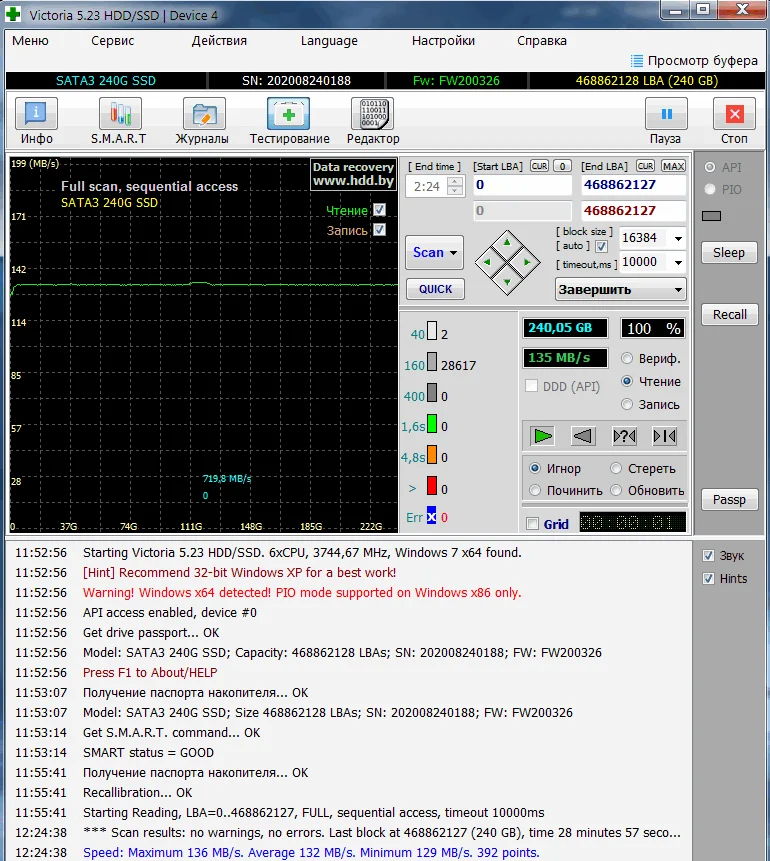
Task: Open the Действия menu
Action: 219,41
